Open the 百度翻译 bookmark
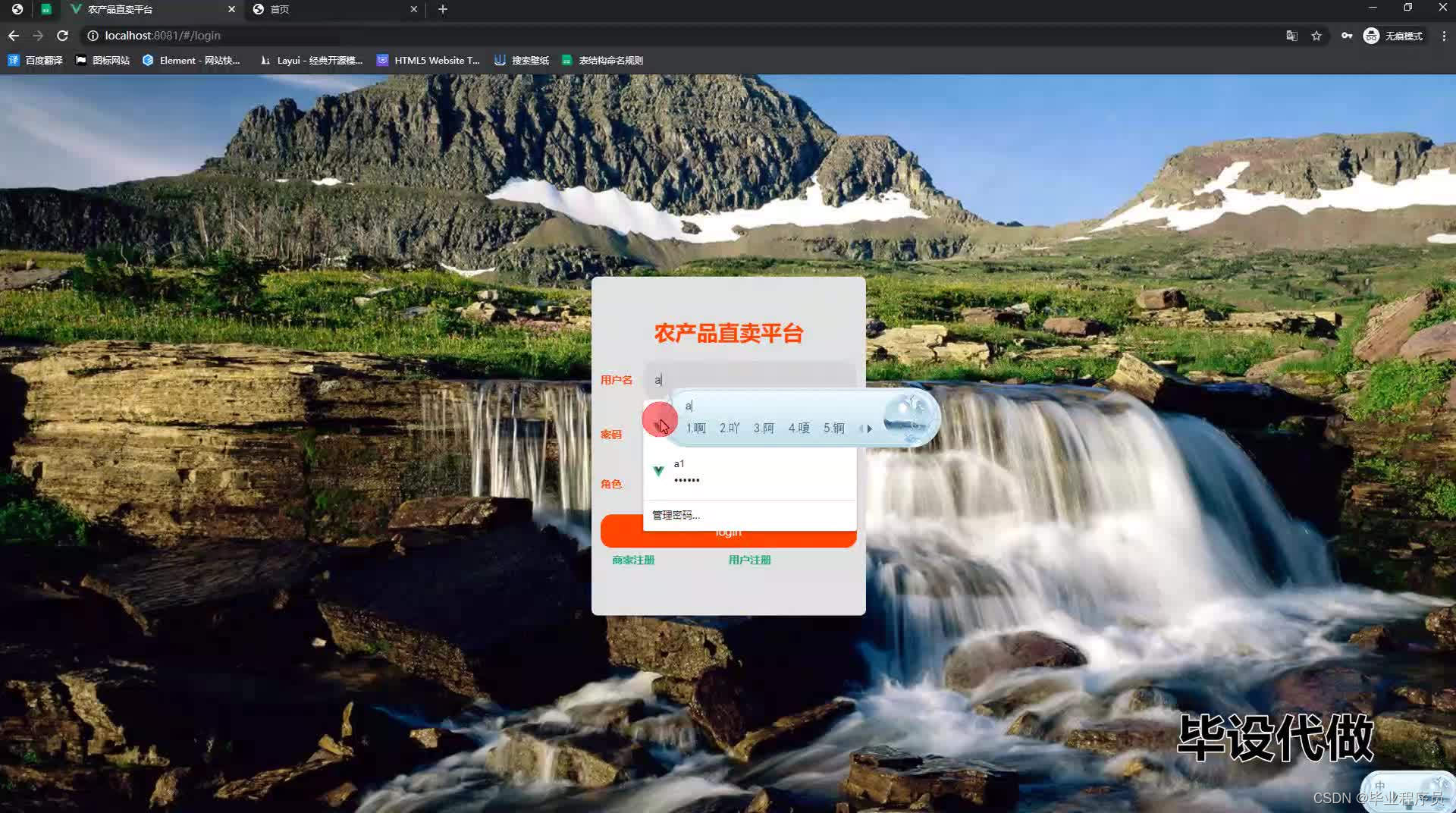 click(x=35, y=60)
